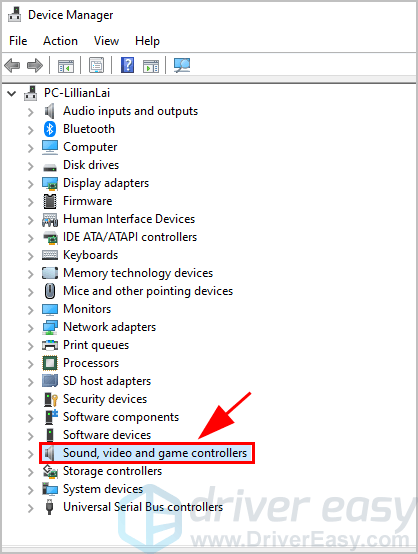Image resolution: width=418 pixels, height=554 pixels.
Task: Click the Show/Hide Console Tree icon
Action: [x=66, y=66]
